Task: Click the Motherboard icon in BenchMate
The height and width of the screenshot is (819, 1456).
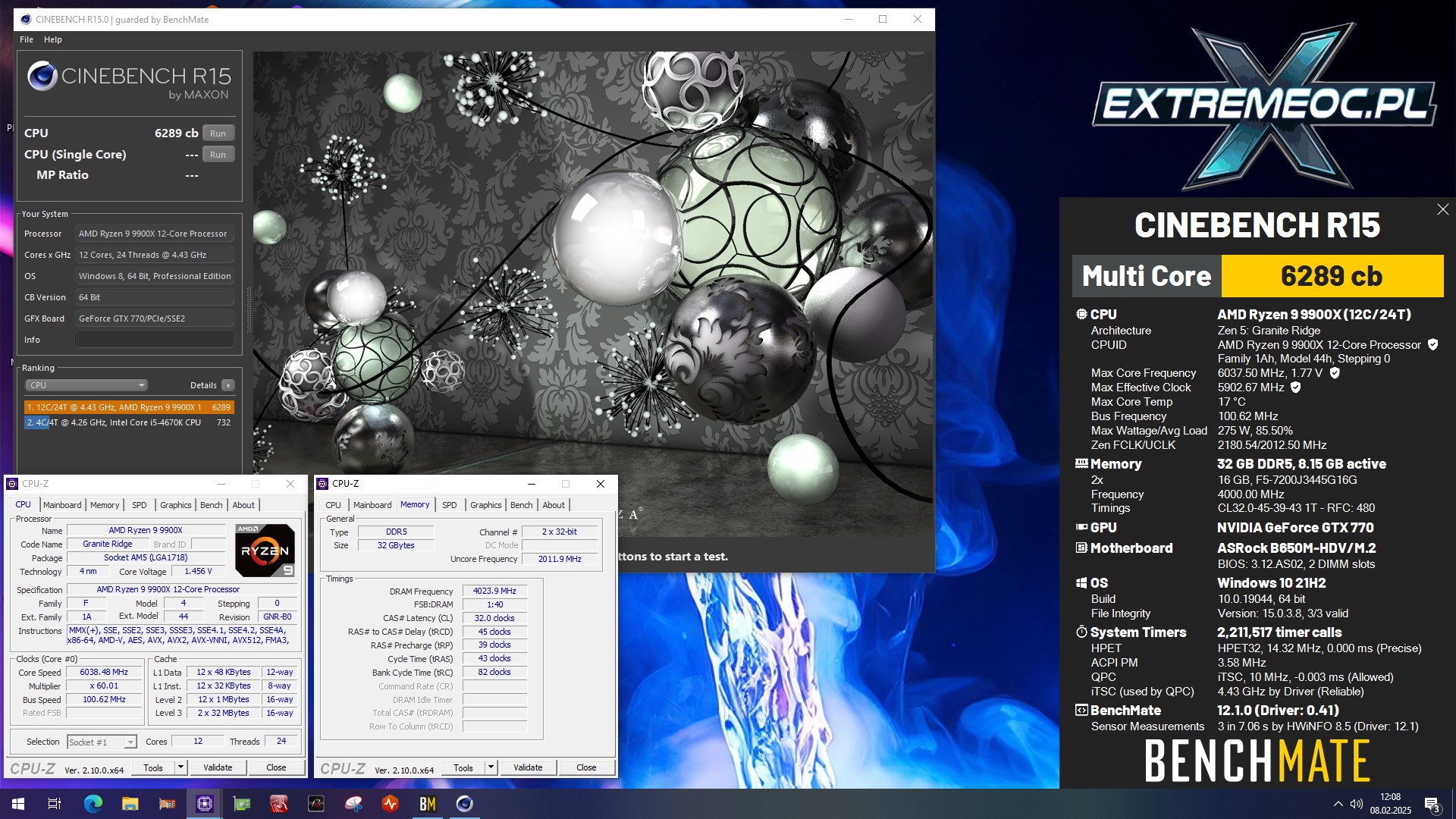Action: click(1081, 548)
